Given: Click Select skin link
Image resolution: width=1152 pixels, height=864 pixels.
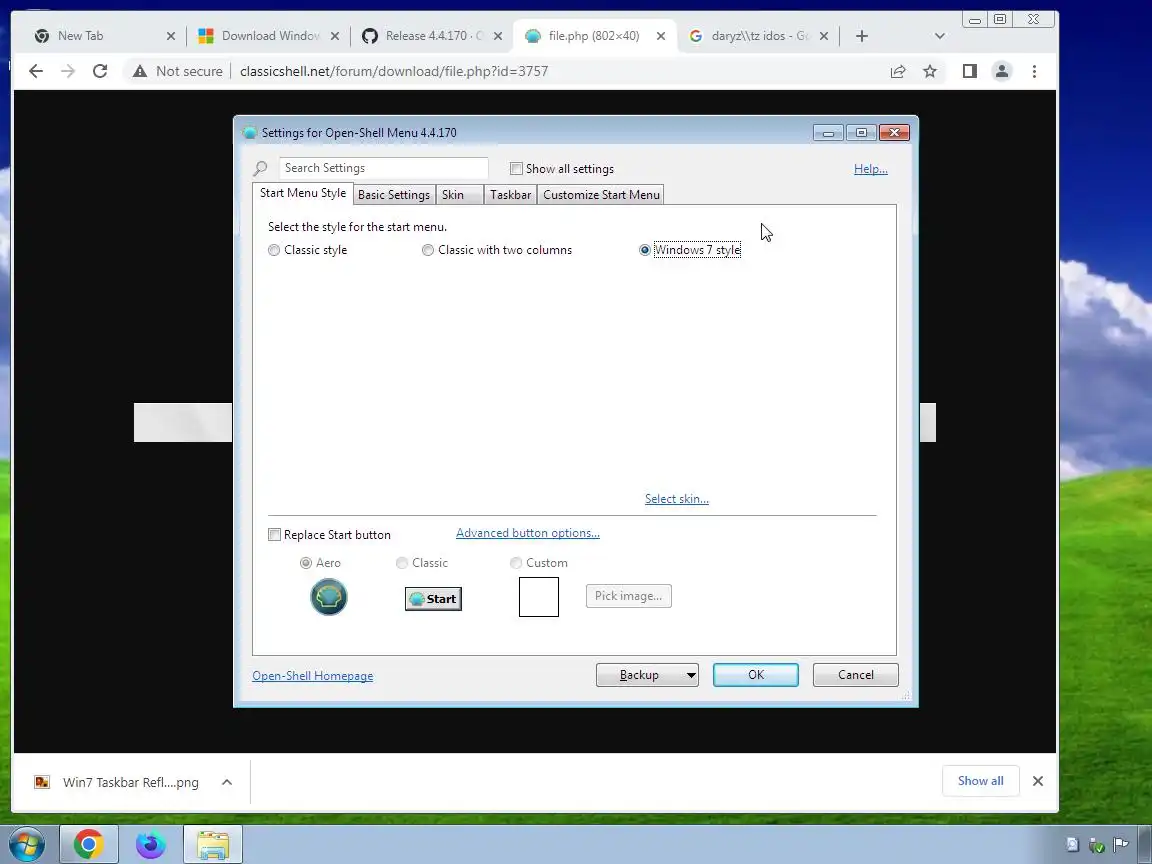Looking at the screenshot, I should tap(677, 499).
